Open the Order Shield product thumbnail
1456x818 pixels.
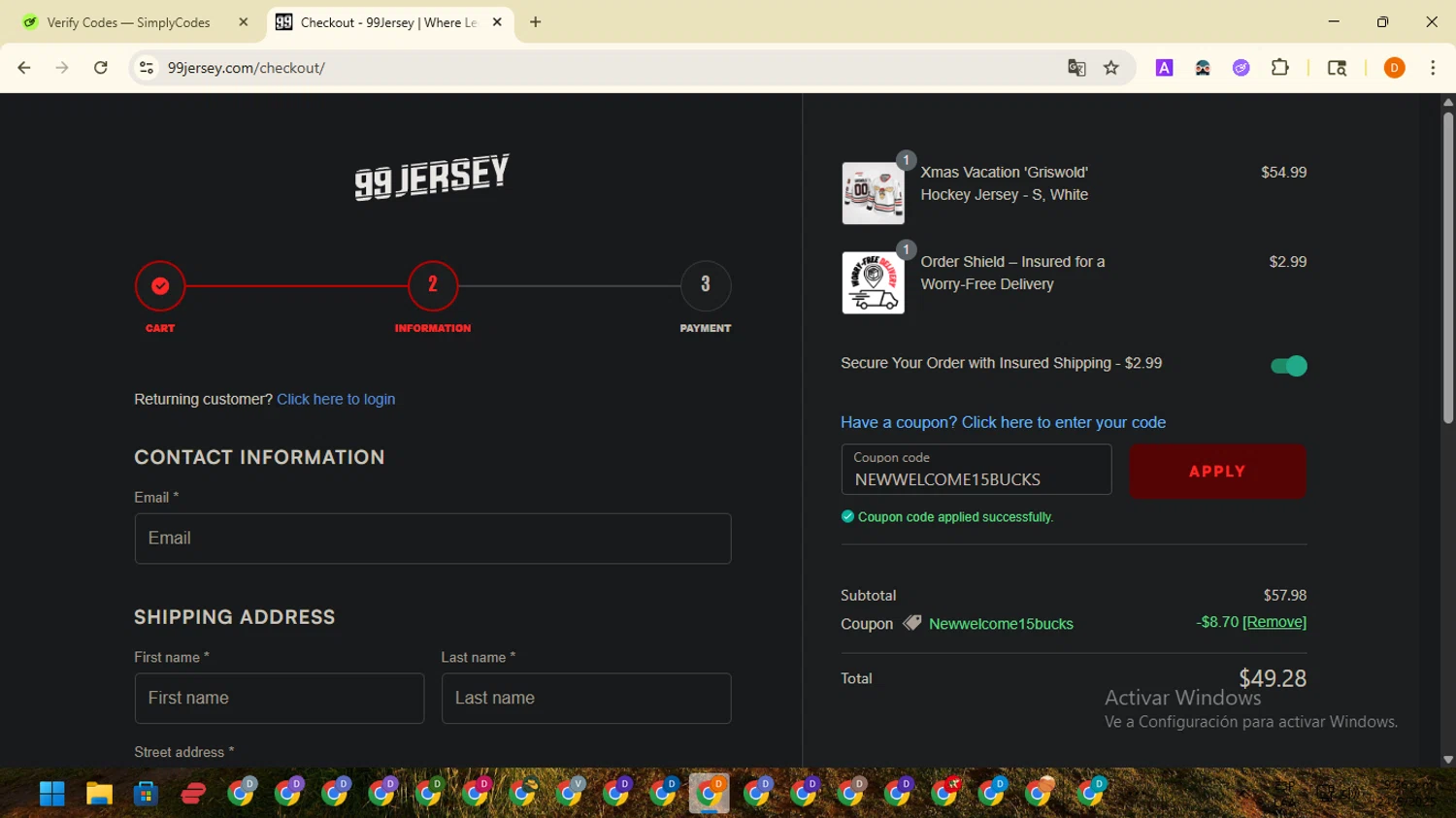(874, 282)
